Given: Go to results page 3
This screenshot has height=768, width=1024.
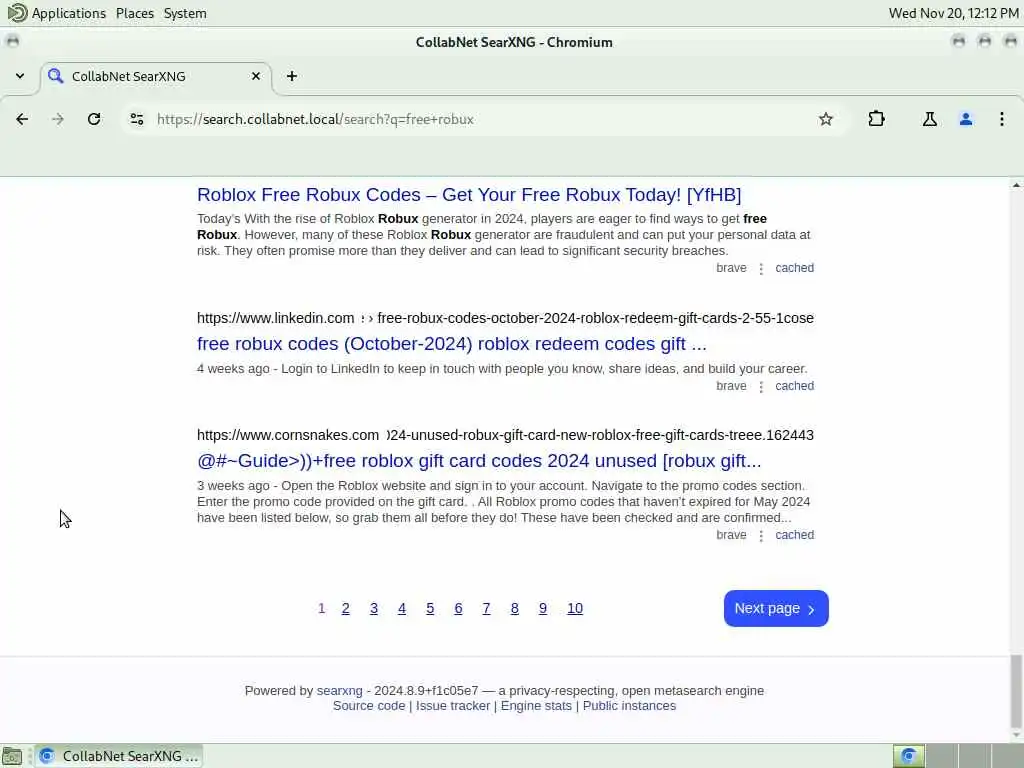Looking at the screenshot, I should 374,608.
